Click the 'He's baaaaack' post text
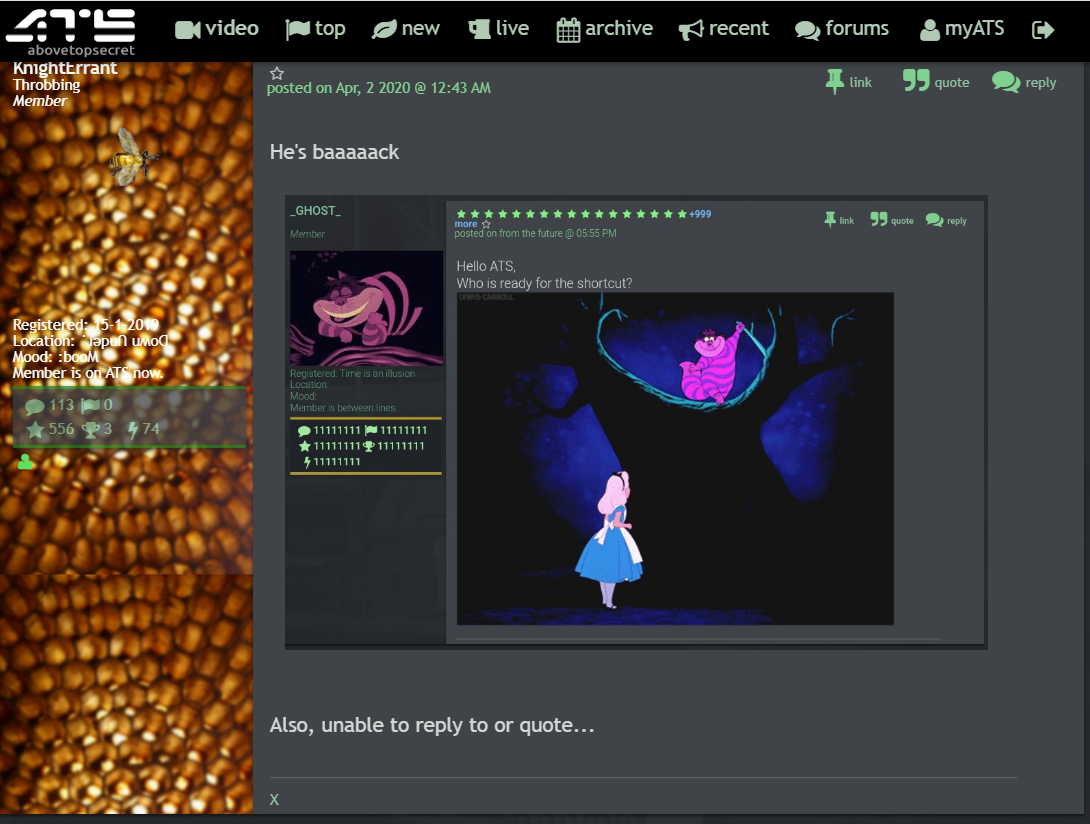 click(x=334, y=152)
